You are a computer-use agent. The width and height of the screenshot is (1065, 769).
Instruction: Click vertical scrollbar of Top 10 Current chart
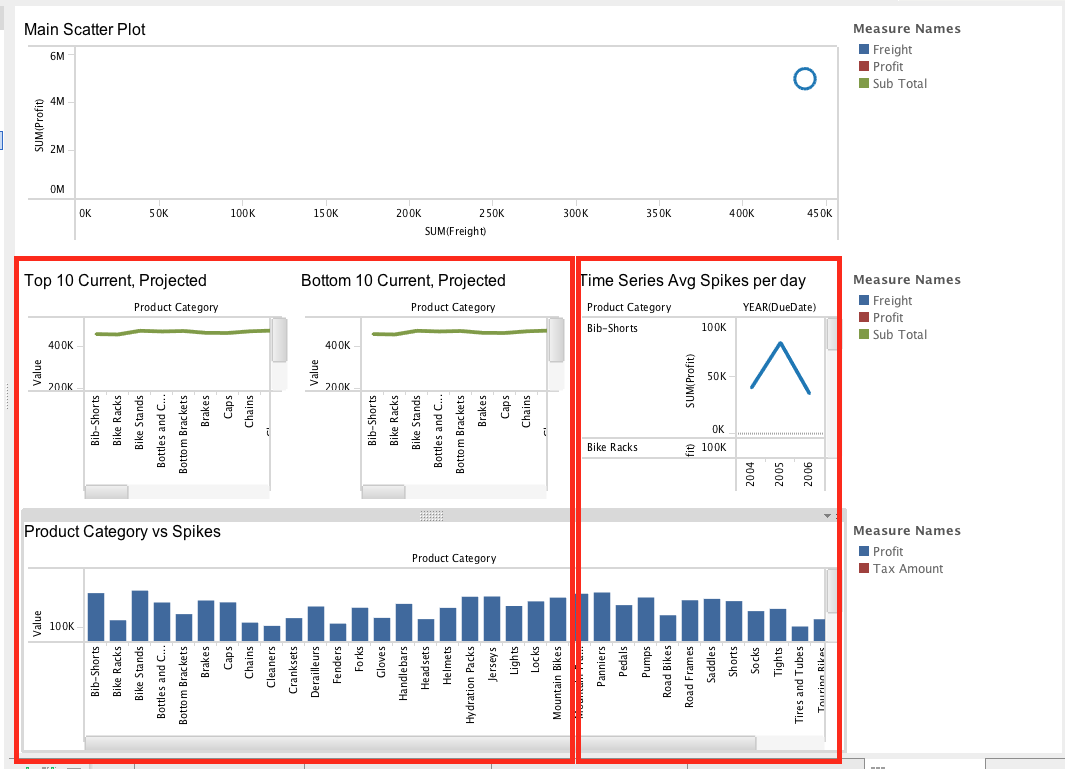(x=279, y=340)
